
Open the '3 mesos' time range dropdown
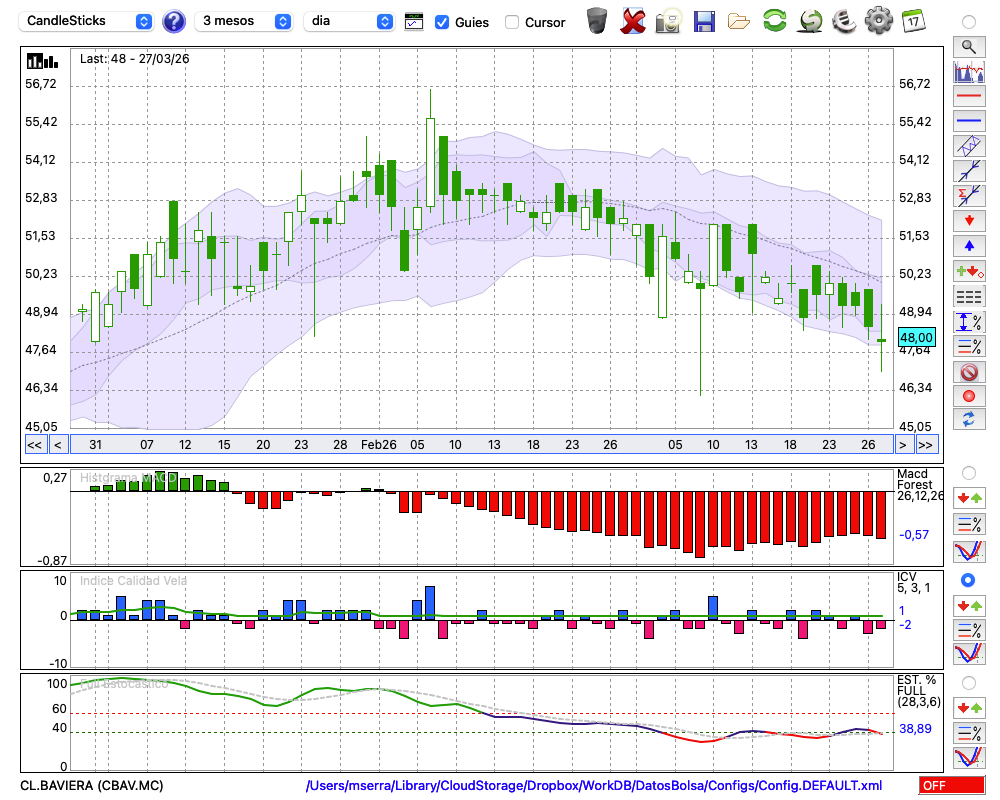[245, 21]
